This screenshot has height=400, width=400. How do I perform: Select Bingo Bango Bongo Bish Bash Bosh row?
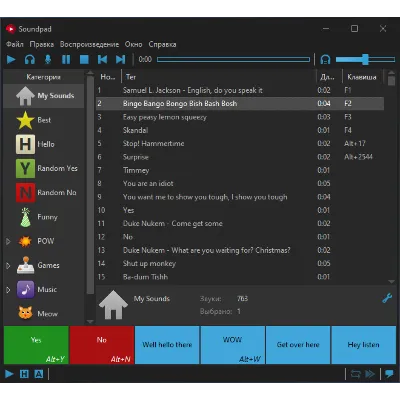pos(240,104)
